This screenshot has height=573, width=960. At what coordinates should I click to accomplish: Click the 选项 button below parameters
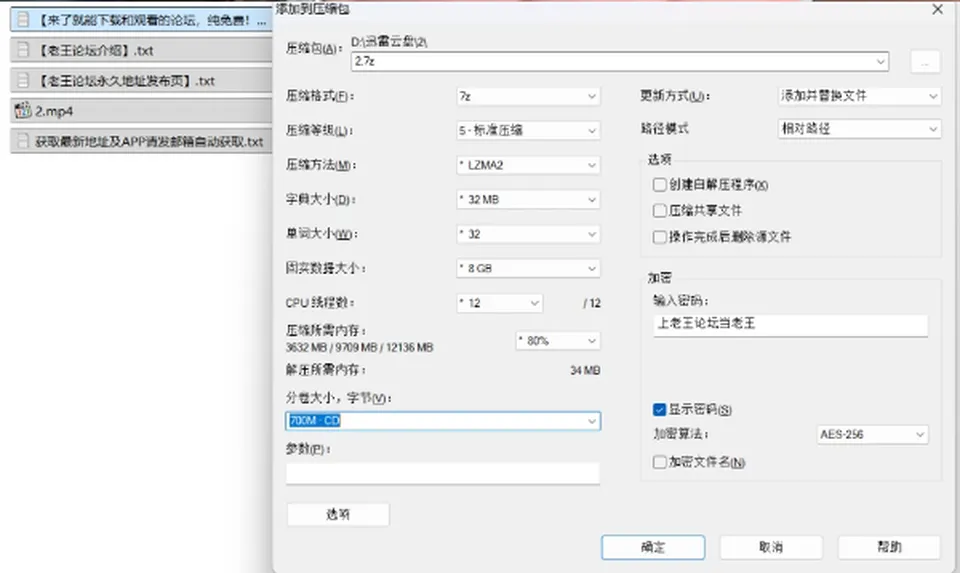[338, 514]
